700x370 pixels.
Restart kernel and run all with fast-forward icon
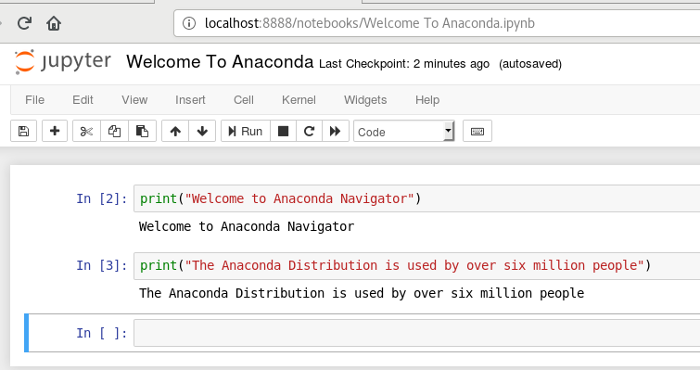(335, 131)
